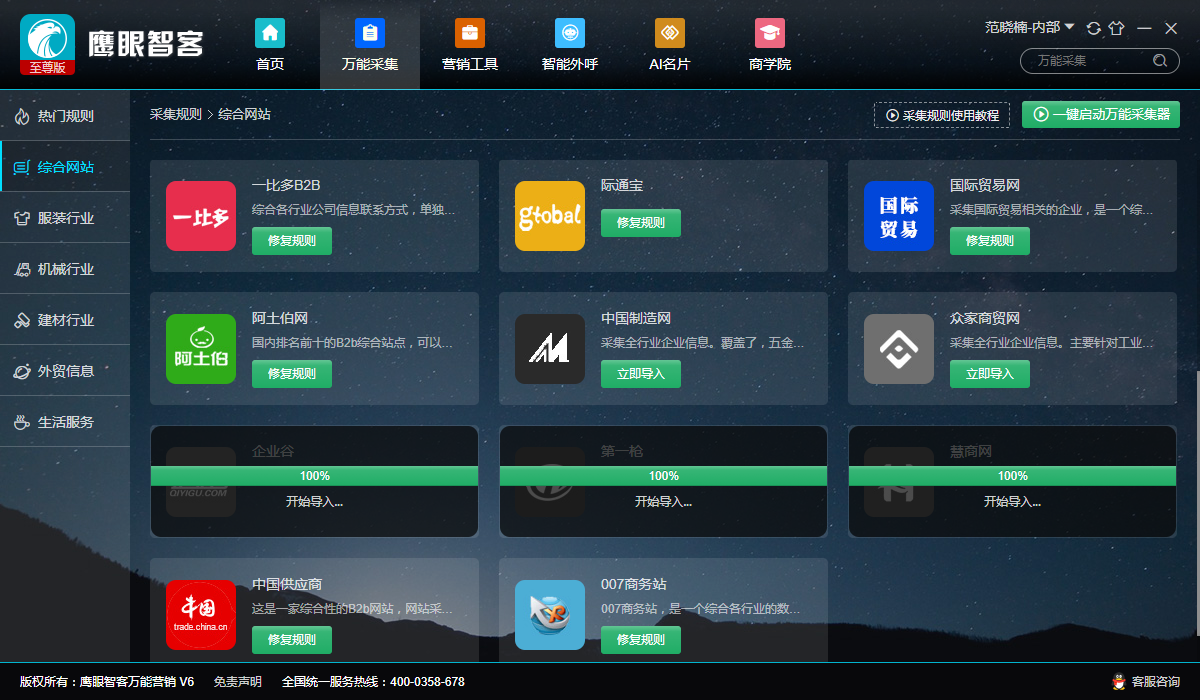Image resolution: width=1200 pixels, height=700 pixels.
Task: Click 修复规则 for 中国供应商
Action: pyautogui.click(x=292, y=640)
